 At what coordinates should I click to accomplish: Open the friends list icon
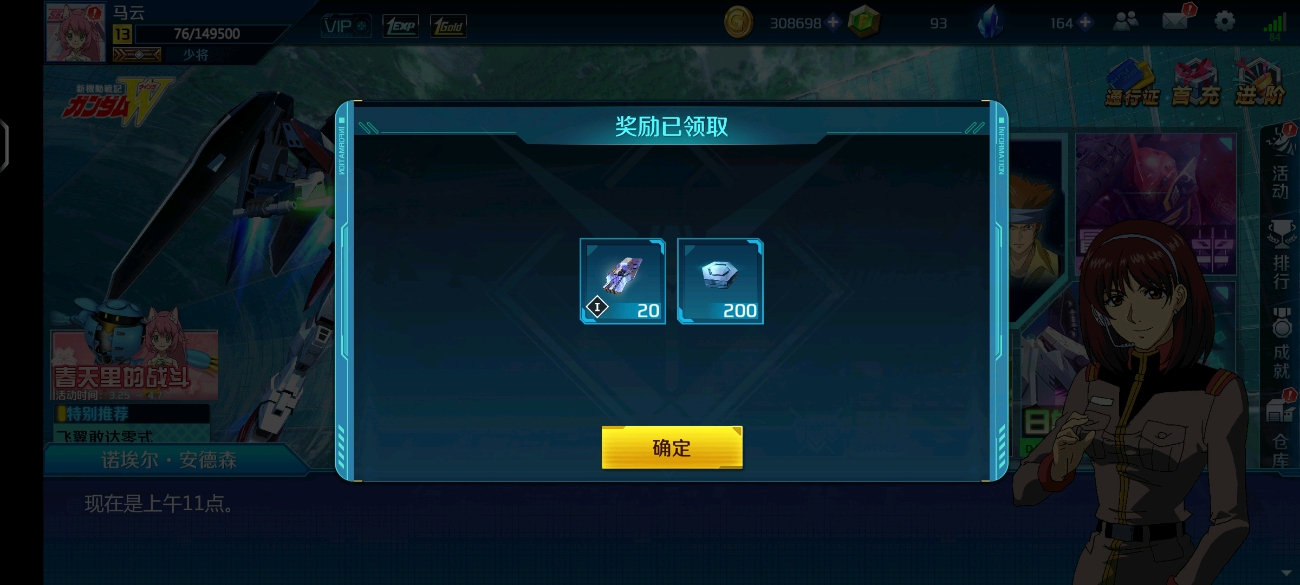(x=1126, y=21)
